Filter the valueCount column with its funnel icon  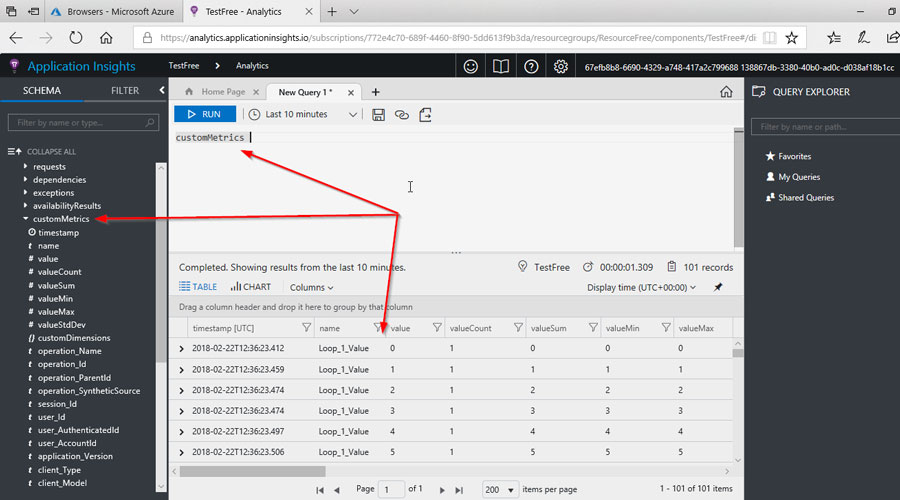tap(518, 328)
